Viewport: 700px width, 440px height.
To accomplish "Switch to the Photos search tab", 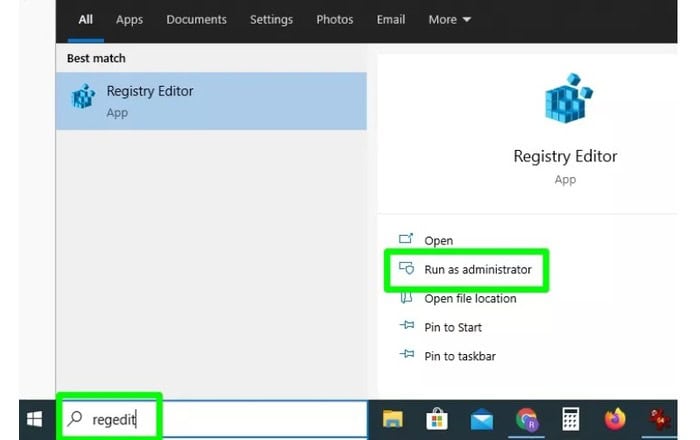I will click(335, 20).
